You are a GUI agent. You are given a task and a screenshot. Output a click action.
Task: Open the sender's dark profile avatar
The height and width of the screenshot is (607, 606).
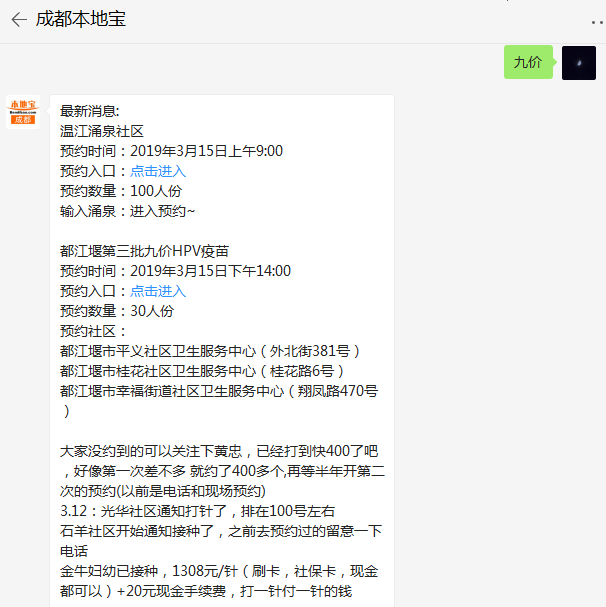(579, 63)
